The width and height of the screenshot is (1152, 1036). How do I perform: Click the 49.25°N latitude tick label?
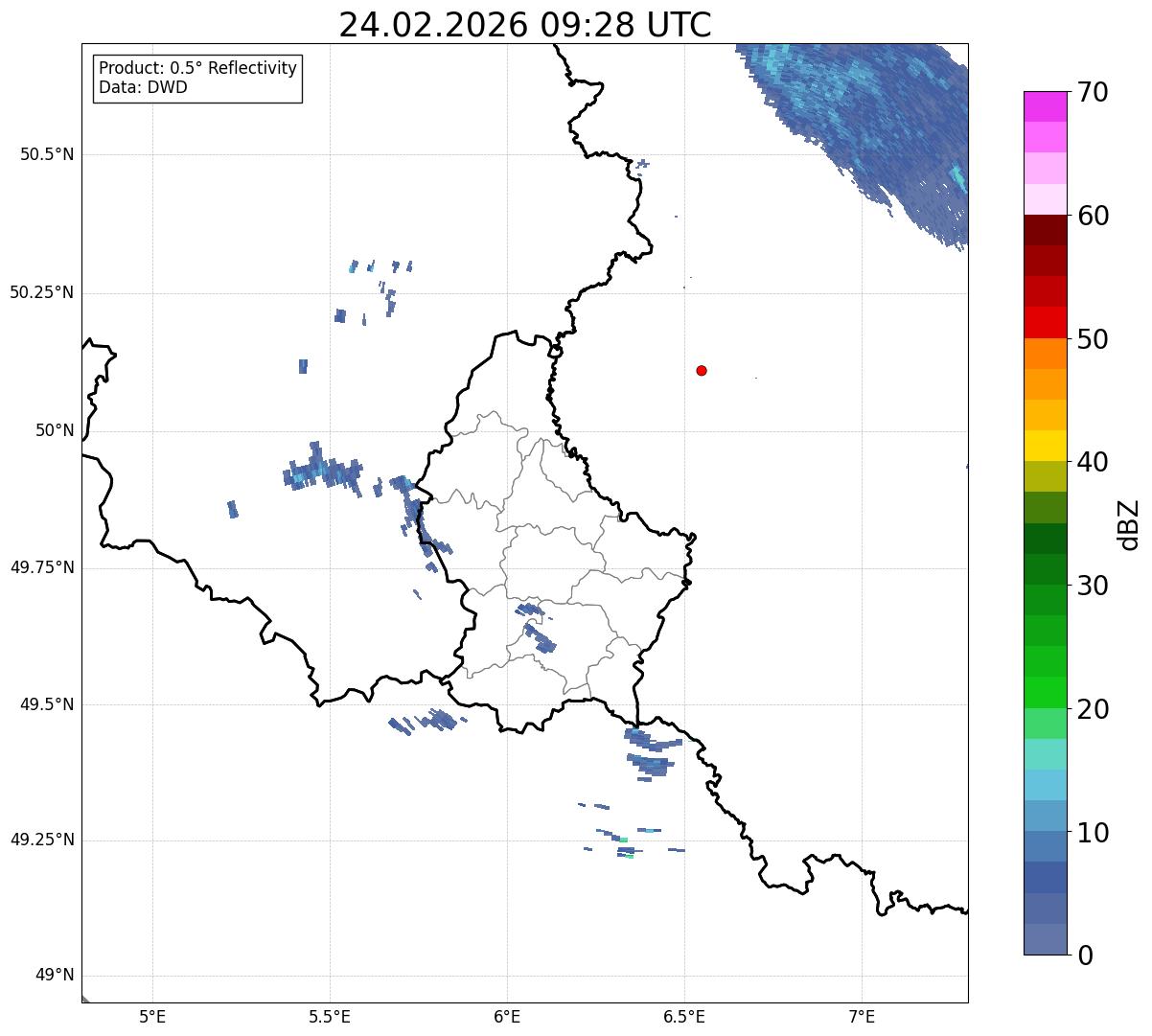click(x=42, y=840)
